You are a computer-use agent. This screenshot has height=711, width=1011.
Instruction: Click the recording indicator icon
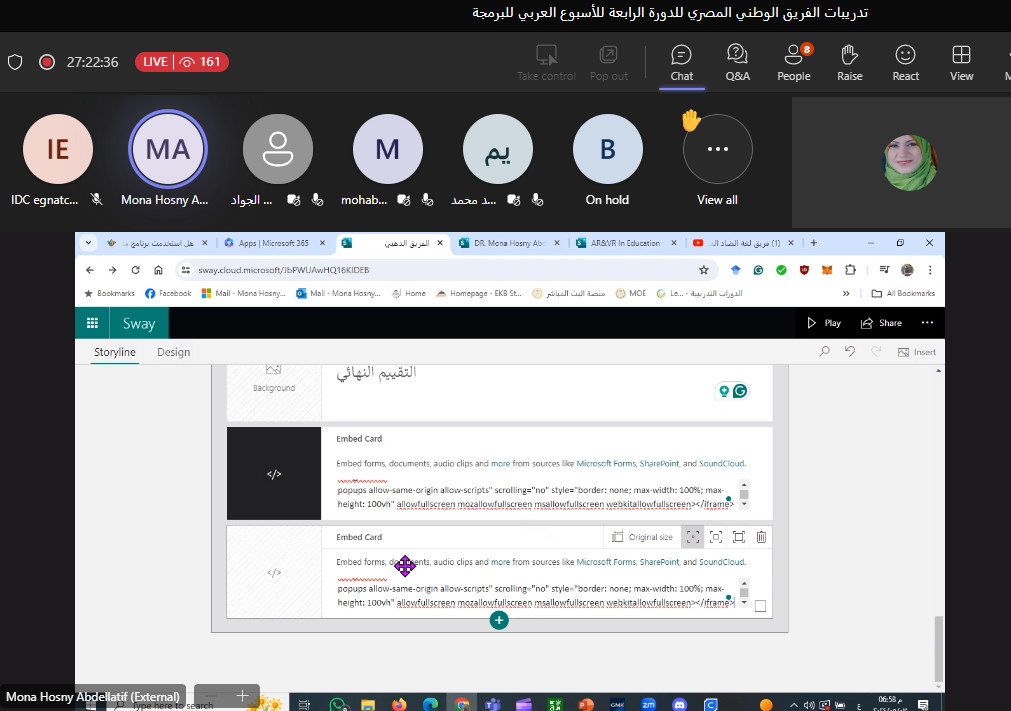[x=46, y=62]
